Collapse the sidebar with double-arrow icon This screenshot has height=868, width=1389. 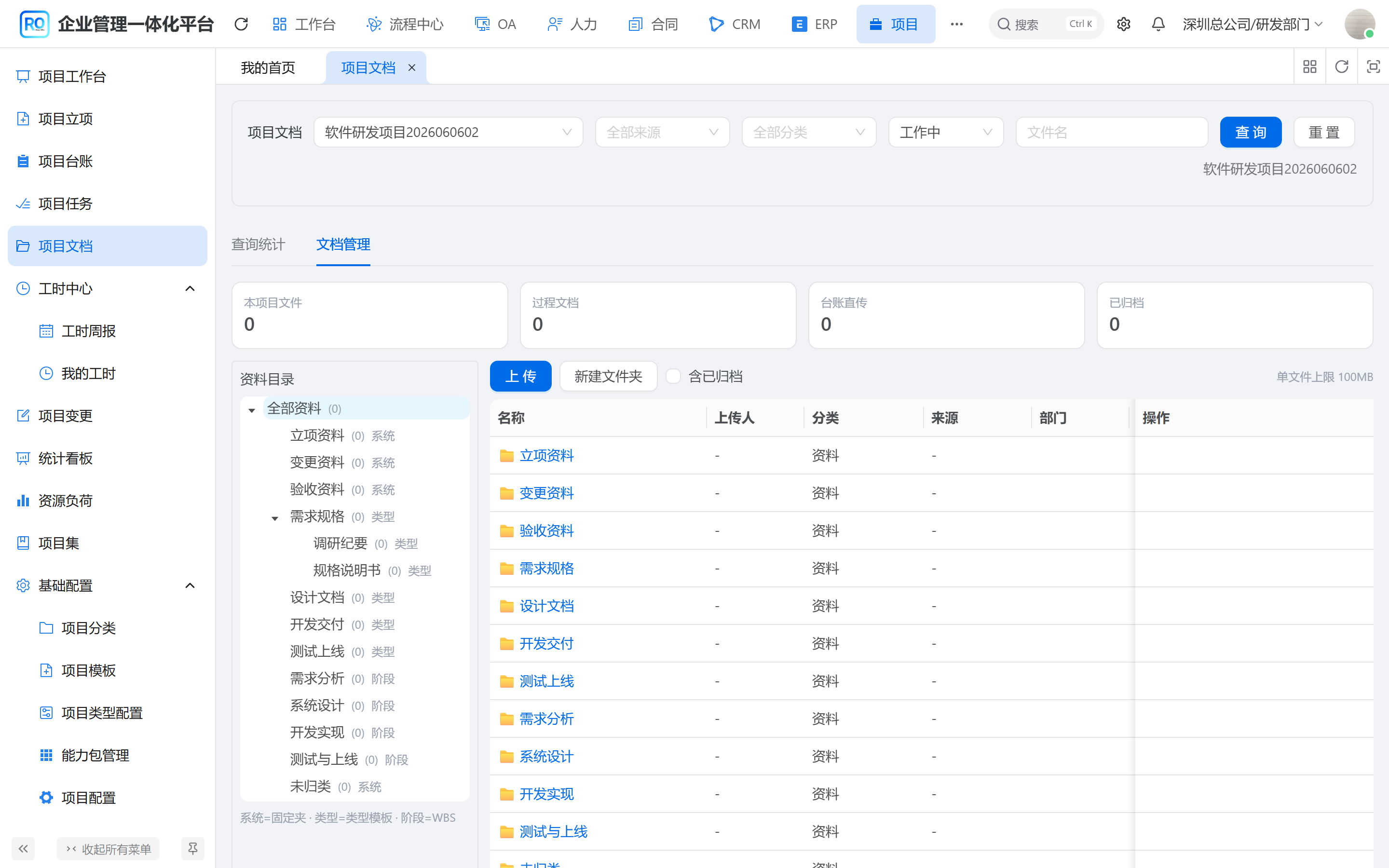(23, 849)
